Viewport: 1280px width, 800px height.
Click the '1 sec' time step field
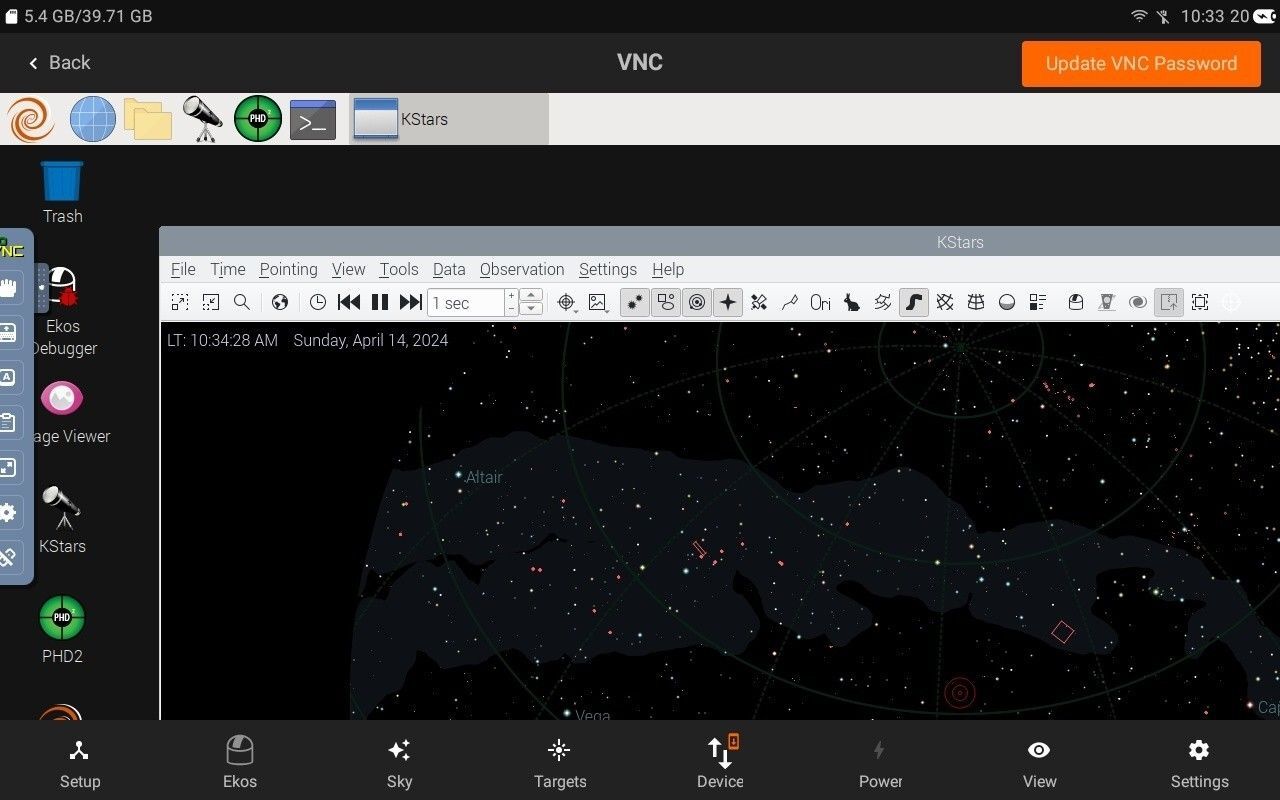pos(465,303)
